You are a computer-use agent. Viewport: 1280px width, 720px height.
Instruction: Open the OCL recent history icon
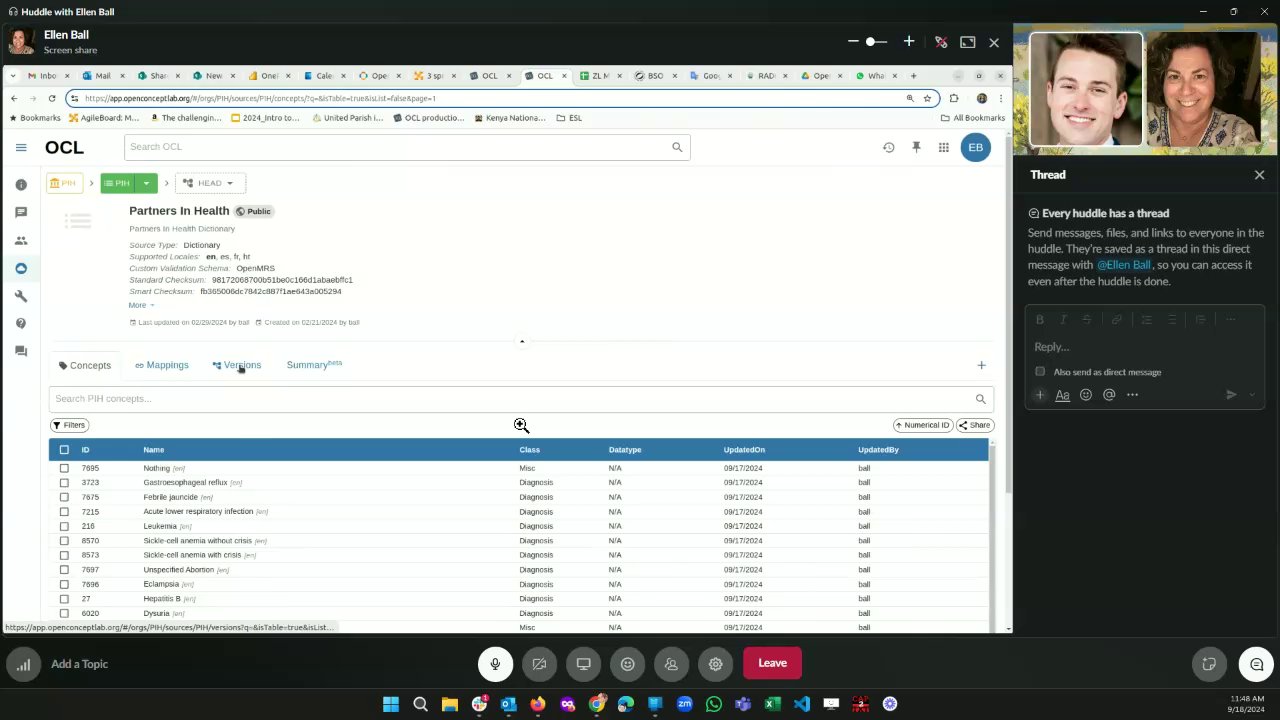click(x=888, y=147)
